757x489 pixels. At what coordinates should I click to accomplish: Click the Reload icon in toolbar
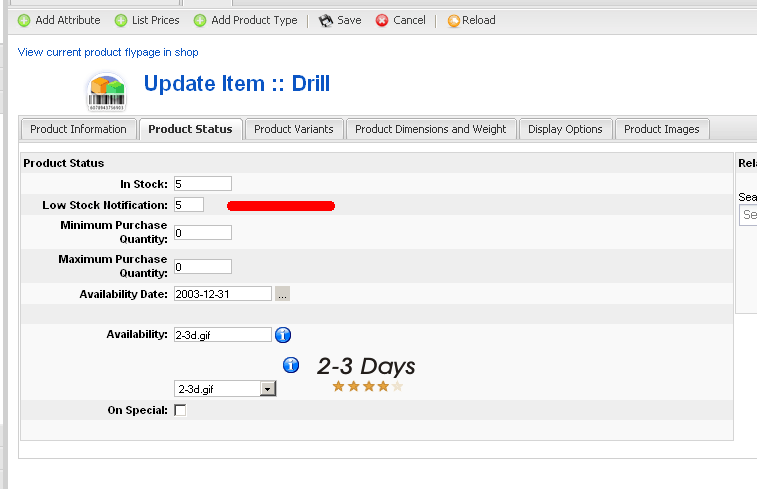453,20
